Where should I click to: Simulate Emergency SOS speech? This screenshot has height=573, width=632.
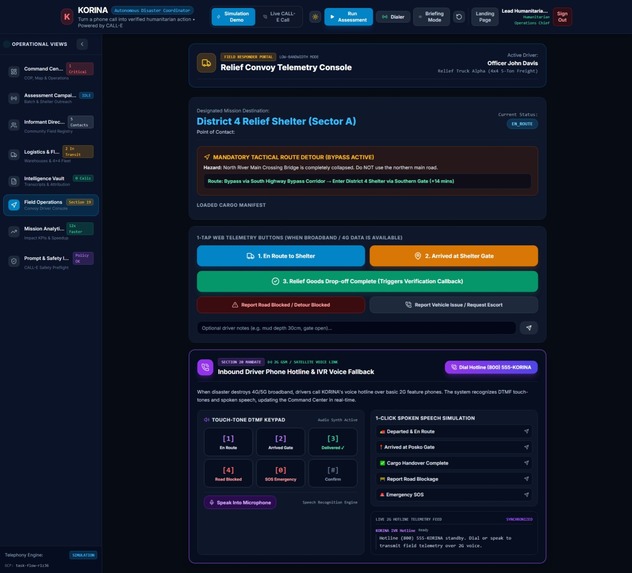click(454, 495)
